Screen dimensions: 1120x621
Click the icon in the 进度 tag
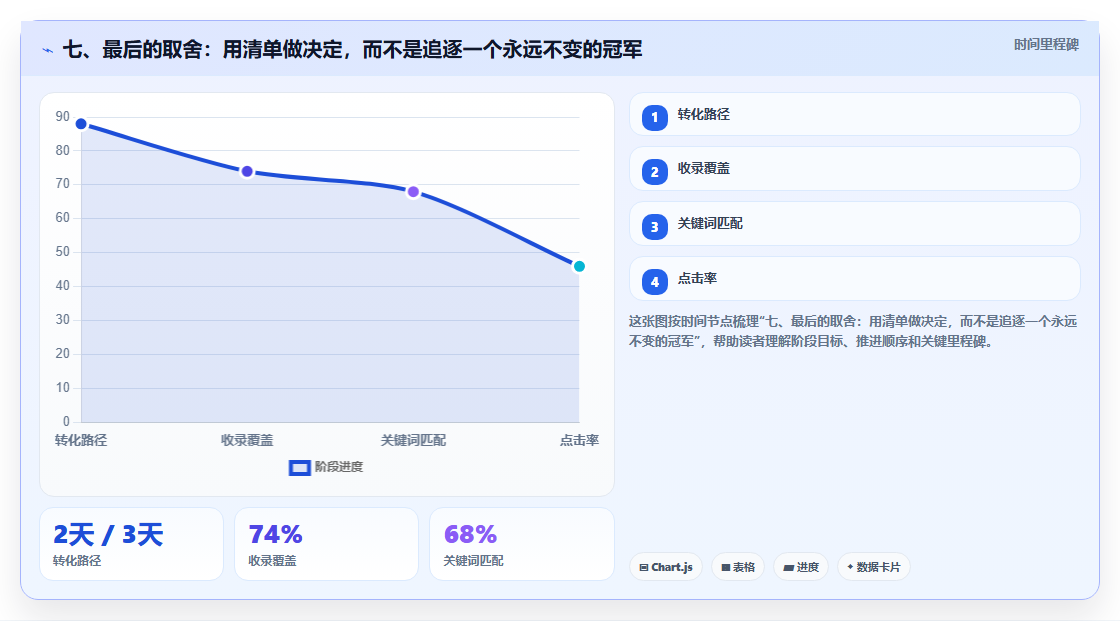(789, 567)
